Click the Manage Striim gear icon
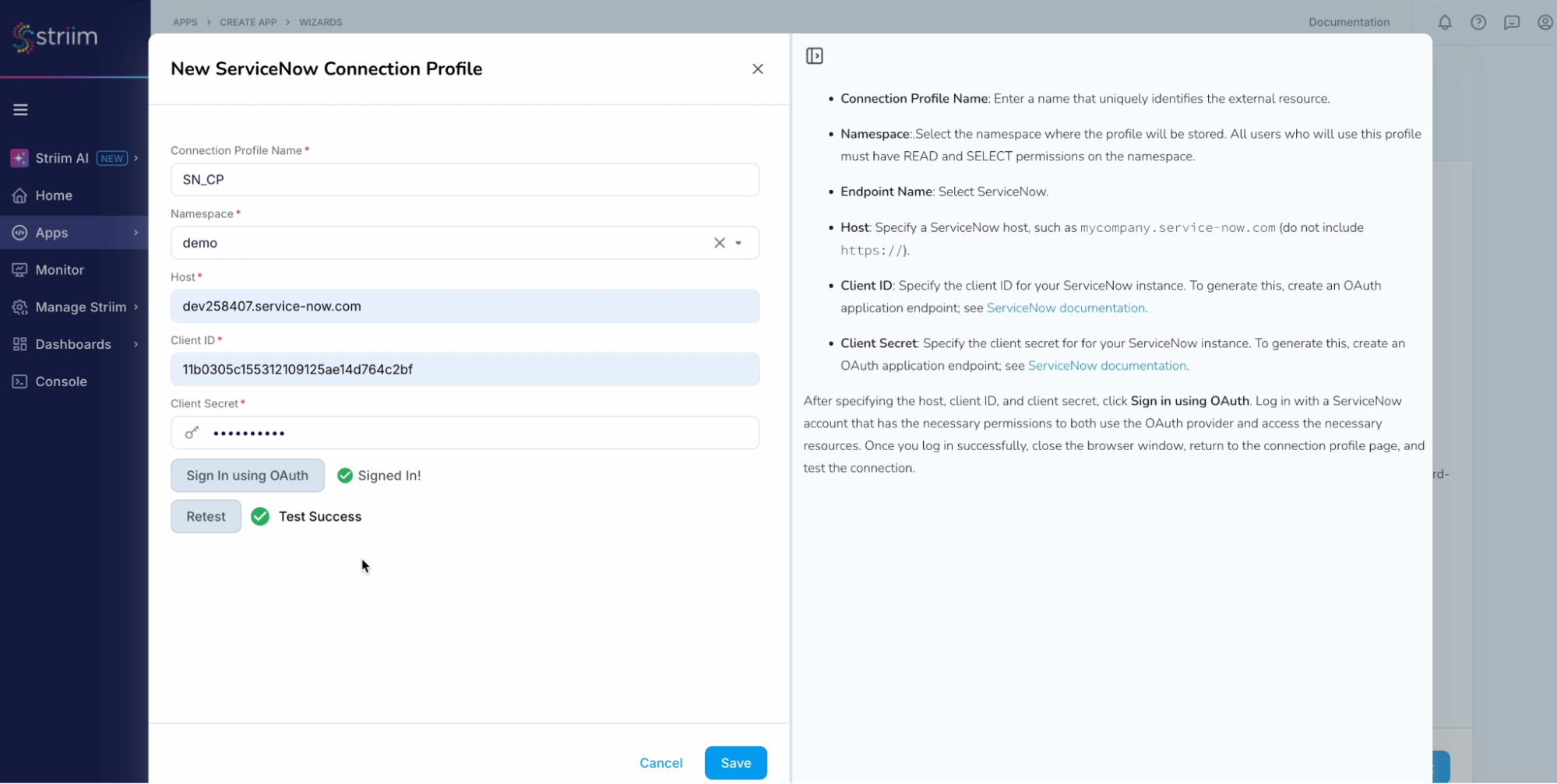The height and width of the screenshot is (784, 1557). click(x=20, y=308)
